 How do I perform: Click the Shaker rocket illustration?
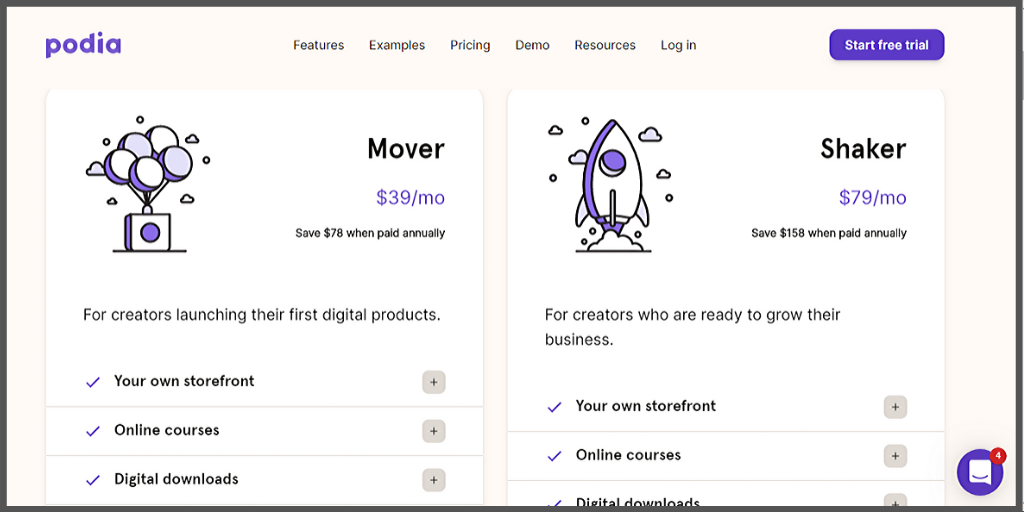(x=611, y=185)
